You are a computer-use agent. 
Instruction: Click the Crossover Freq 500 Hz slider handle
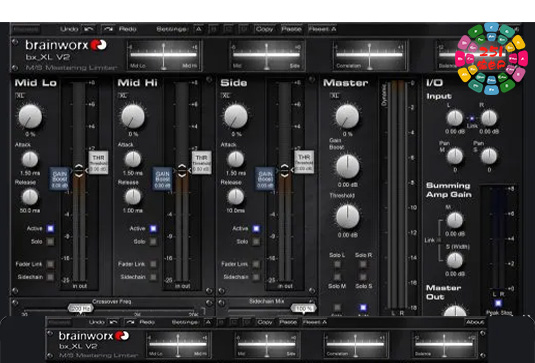81,308
